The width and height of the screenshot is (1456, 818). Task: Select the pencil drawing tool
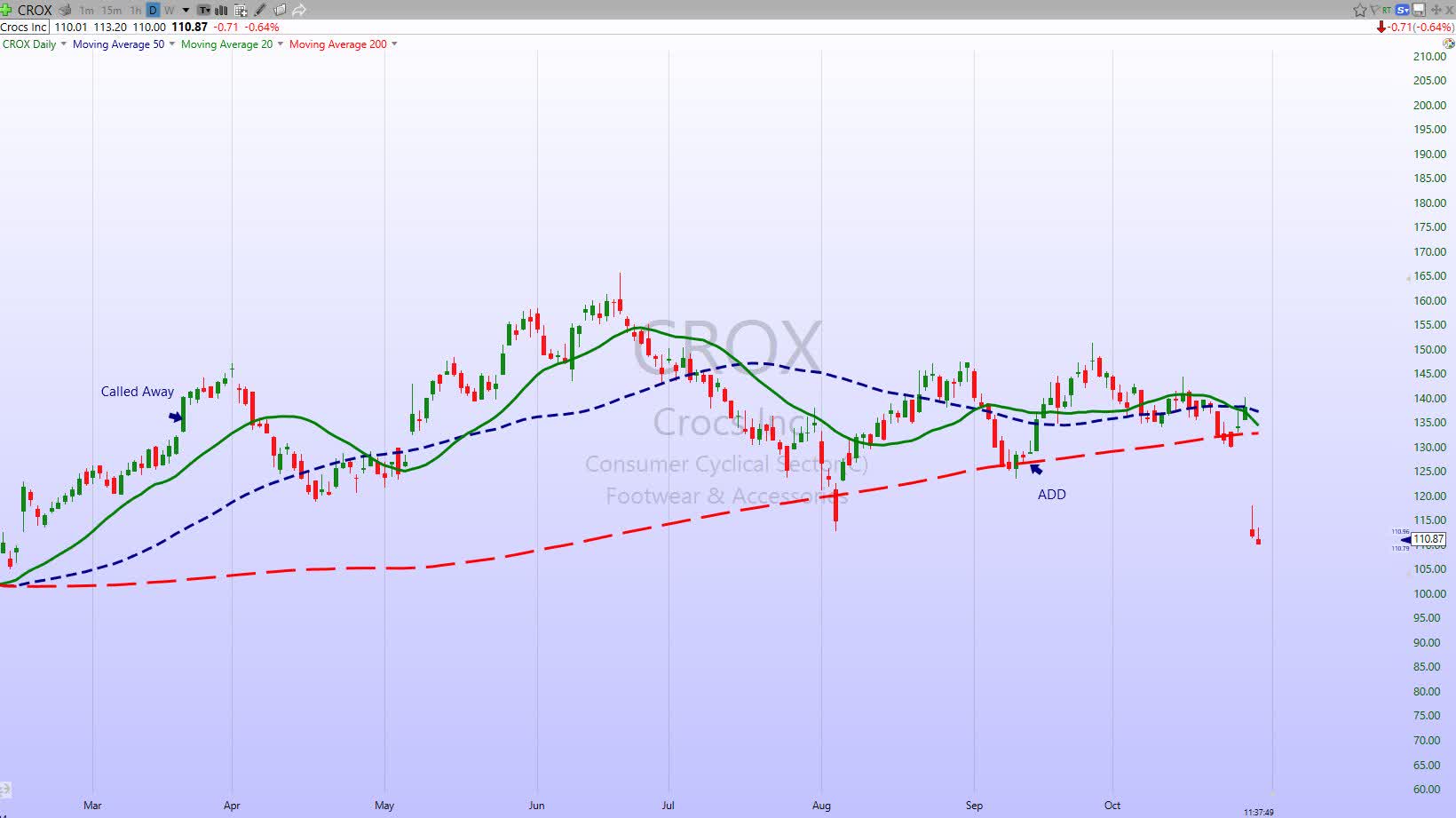[260, 10]
